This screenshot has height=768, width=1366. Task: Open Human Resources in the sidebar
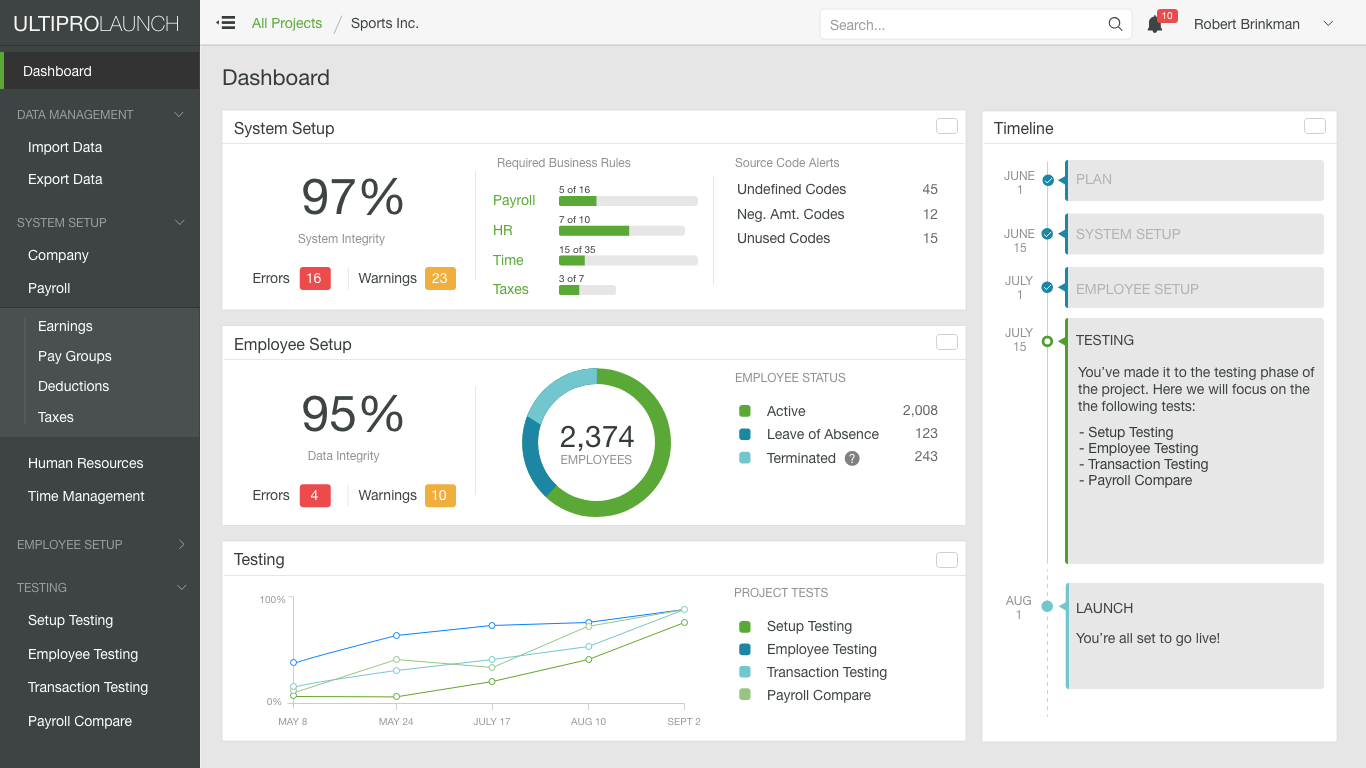click(x=86, y=463)
